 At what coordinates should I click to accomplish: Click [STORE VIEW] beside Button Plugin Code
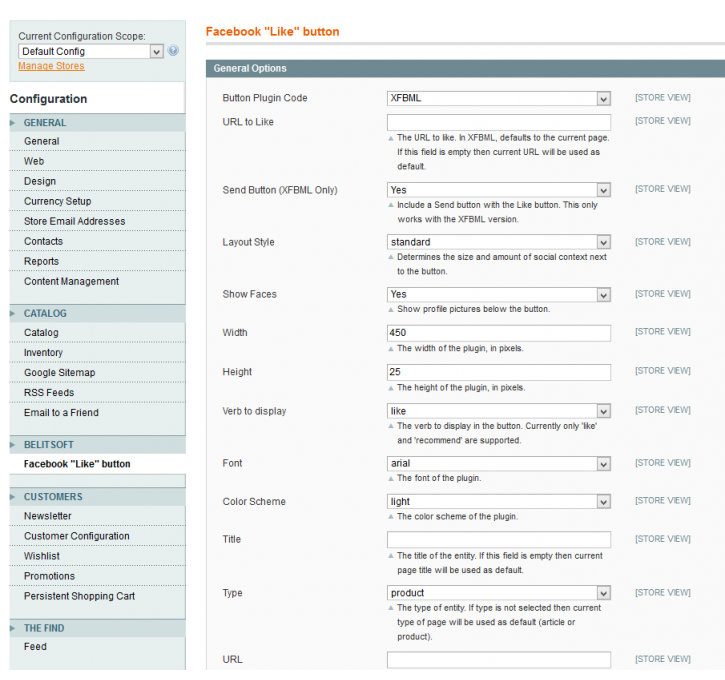pyautogui.click(x=663, y=98)
